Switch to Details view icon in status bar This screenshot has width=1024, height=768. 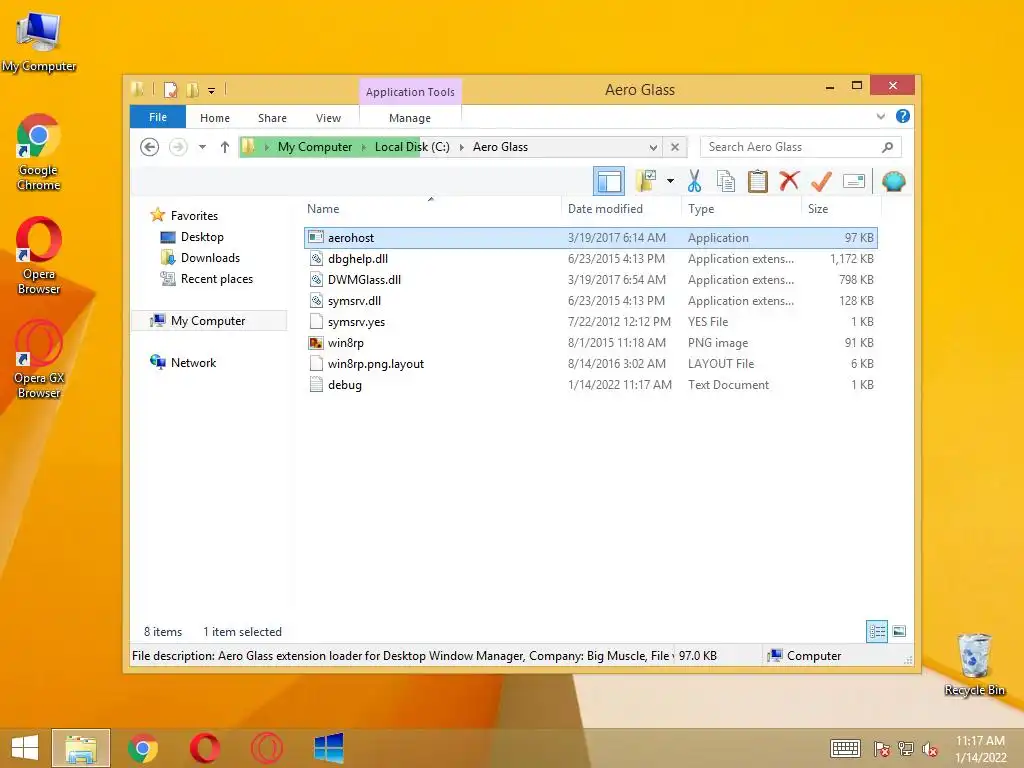click(x=877, y=631)
